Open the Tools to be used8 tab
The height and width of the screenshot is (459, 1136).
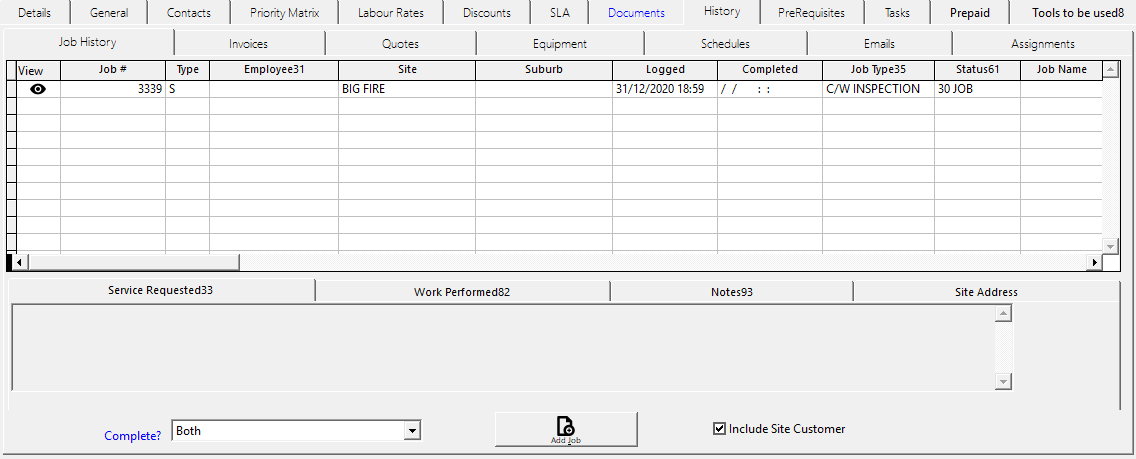(1070, 13)
